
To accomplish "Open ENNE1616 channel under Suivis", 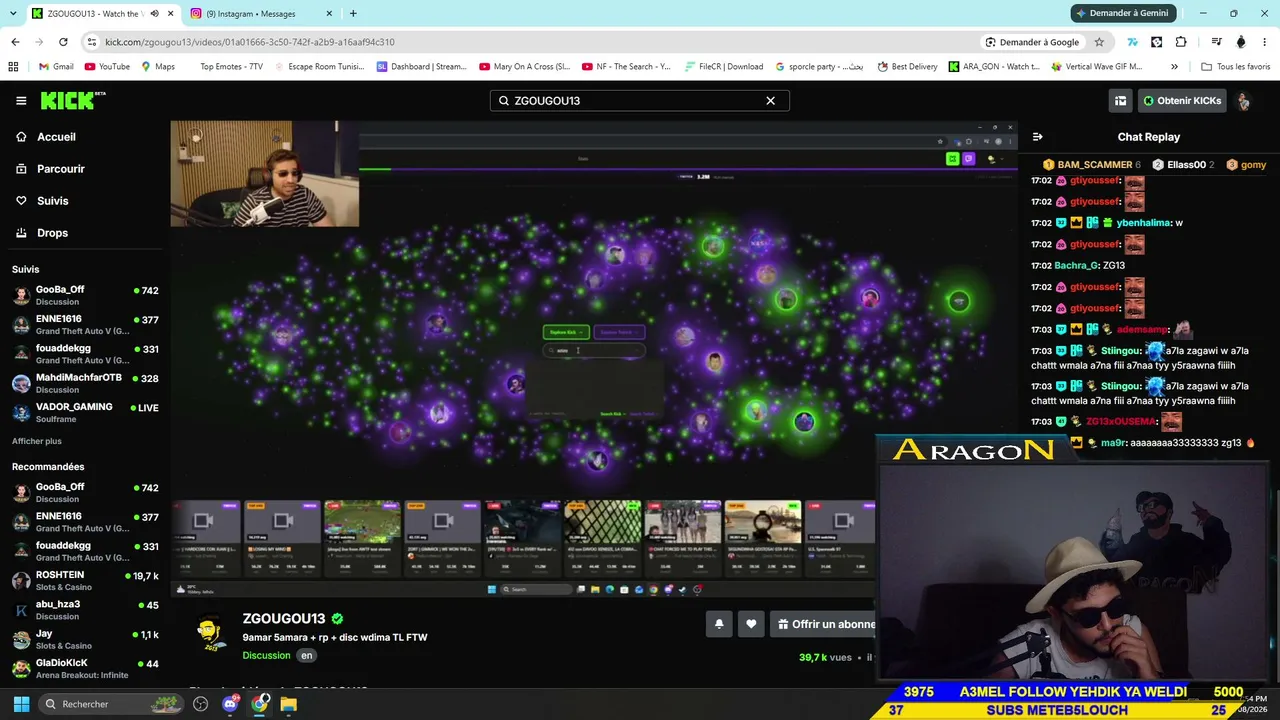I will point(85,324).
